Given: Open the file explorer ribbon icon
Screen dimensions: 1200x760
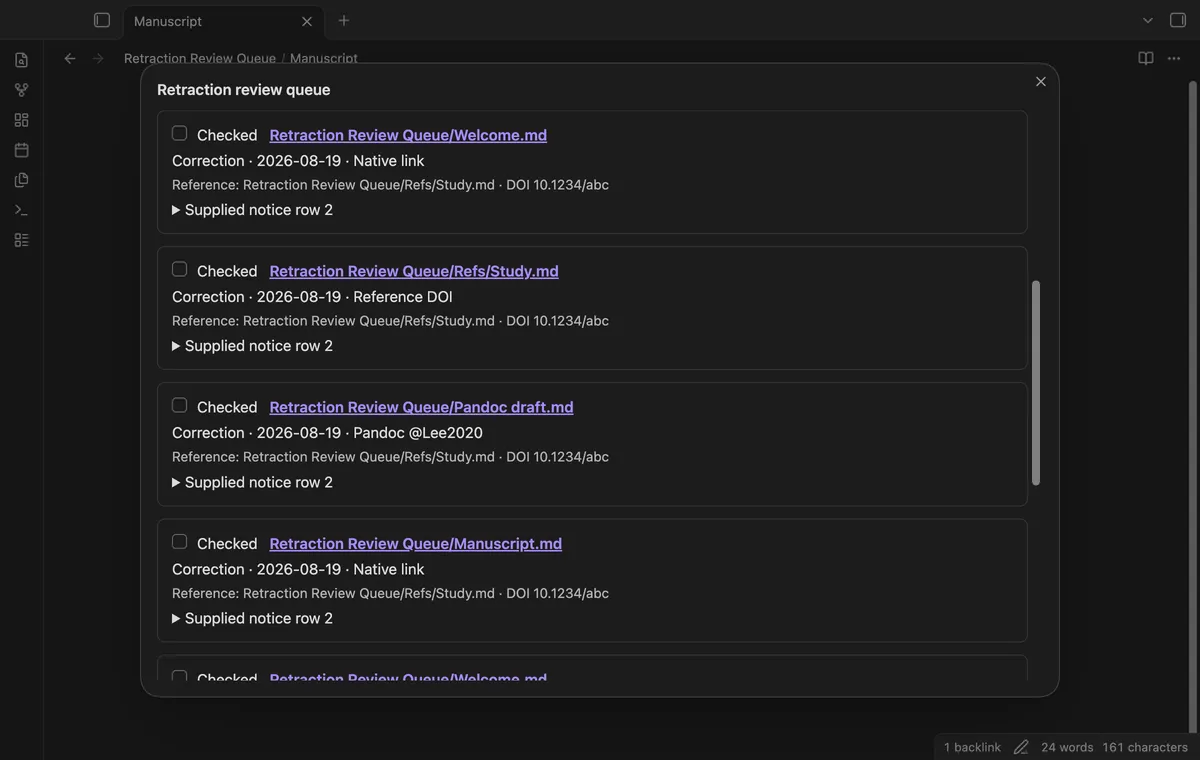Looking at the screenshot, I should (21, 60).
